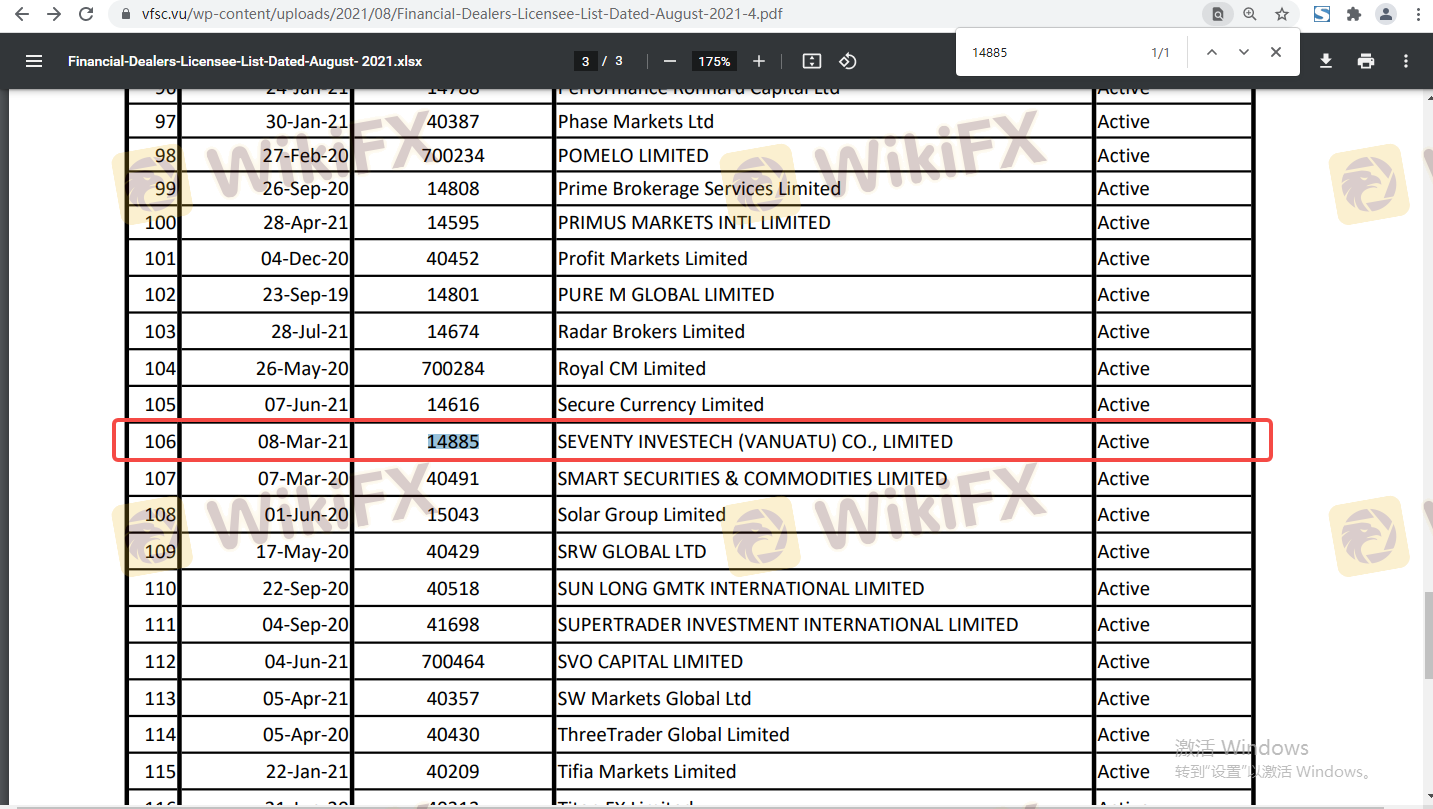Reload the vfsc.vu PDF page
This screenshot has height=809, width=1433.
[86, 14]
